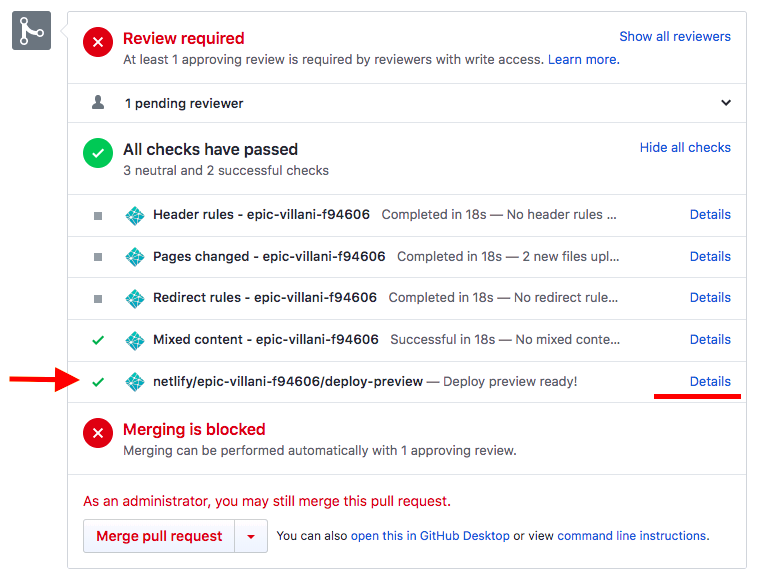Click the Netlify icon beside Pages changed

point(135,257)
